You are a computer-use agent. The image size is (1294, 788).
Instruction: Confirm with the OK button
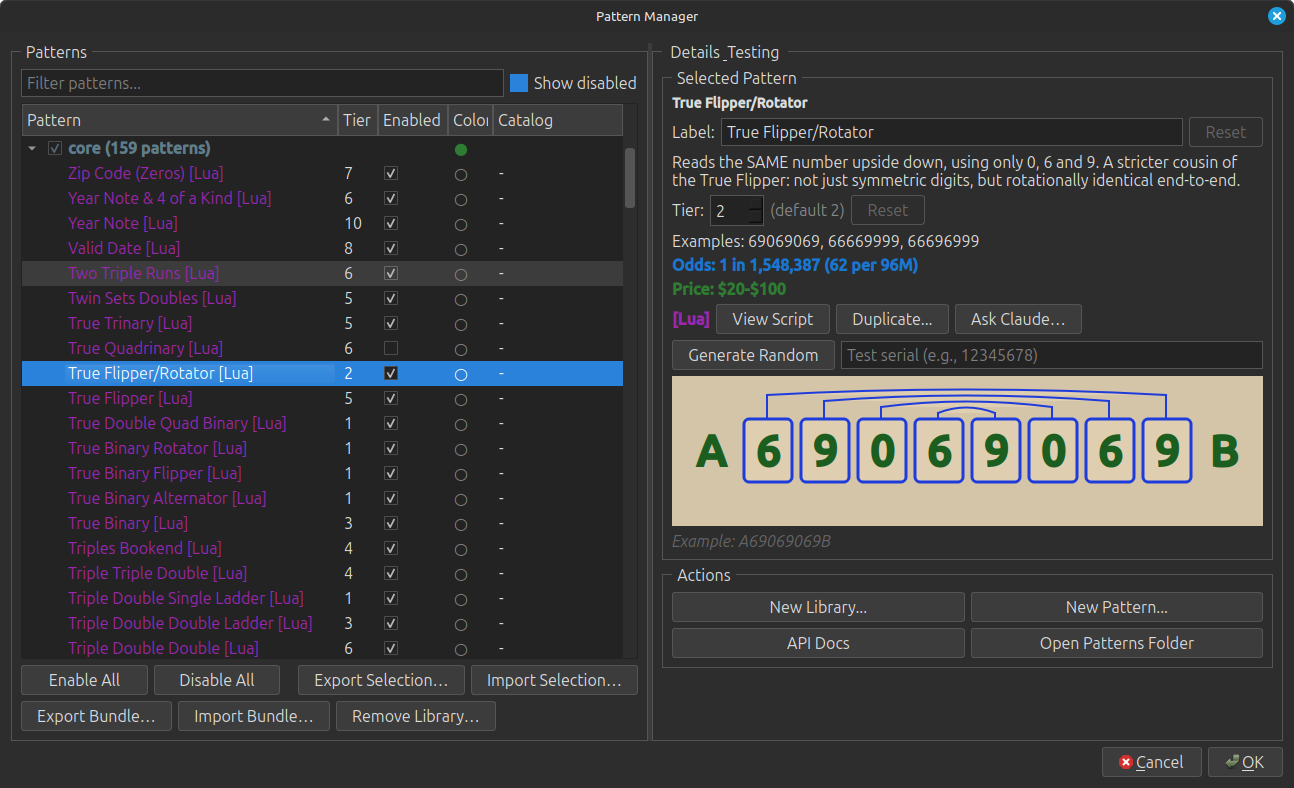coord(1245,762)
